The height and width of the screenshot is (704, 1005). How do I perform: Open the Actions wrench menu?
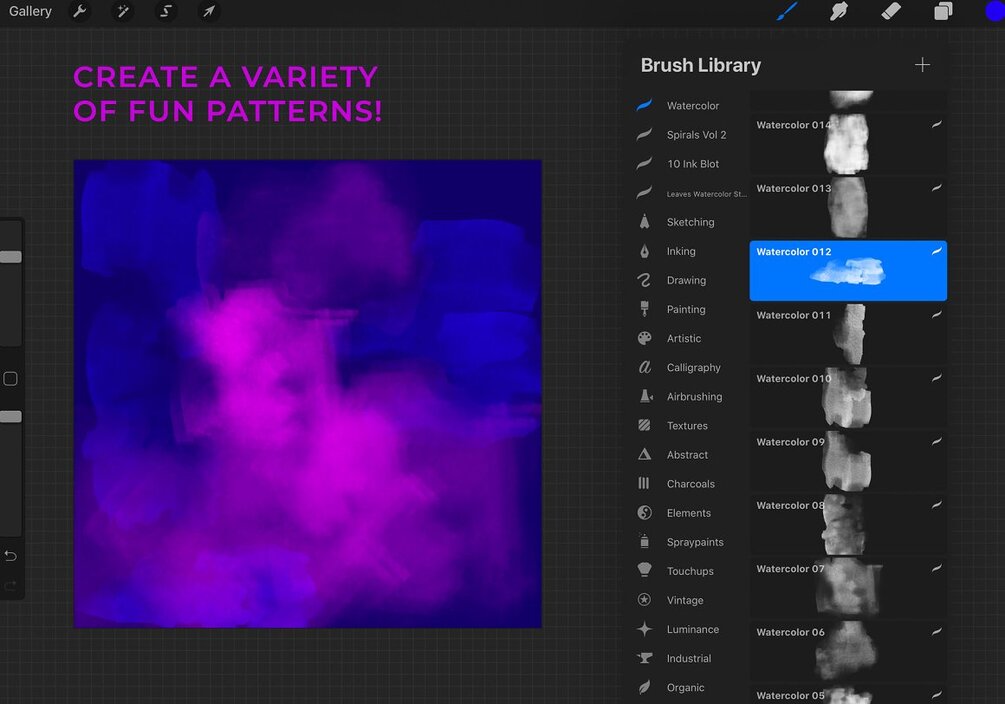click(x=79, y=12)
